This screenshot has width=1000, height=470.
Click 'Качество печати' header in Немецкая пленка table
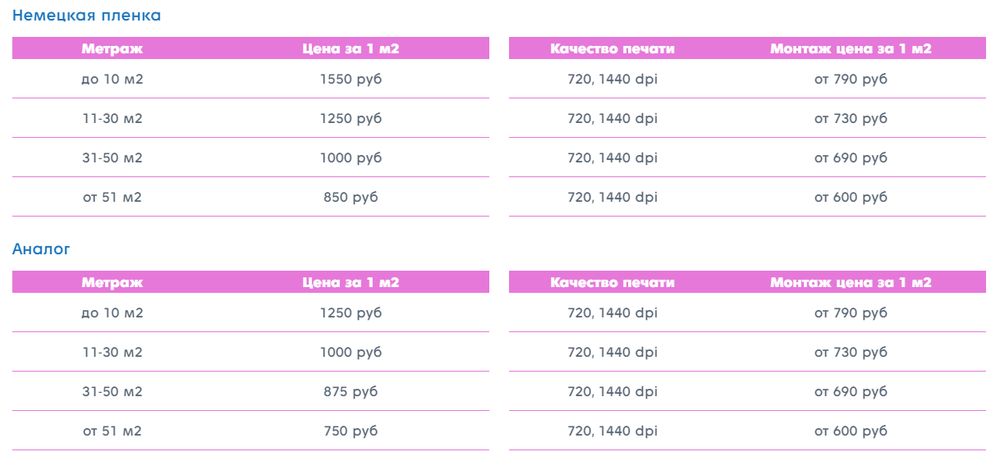pos(612,48)
